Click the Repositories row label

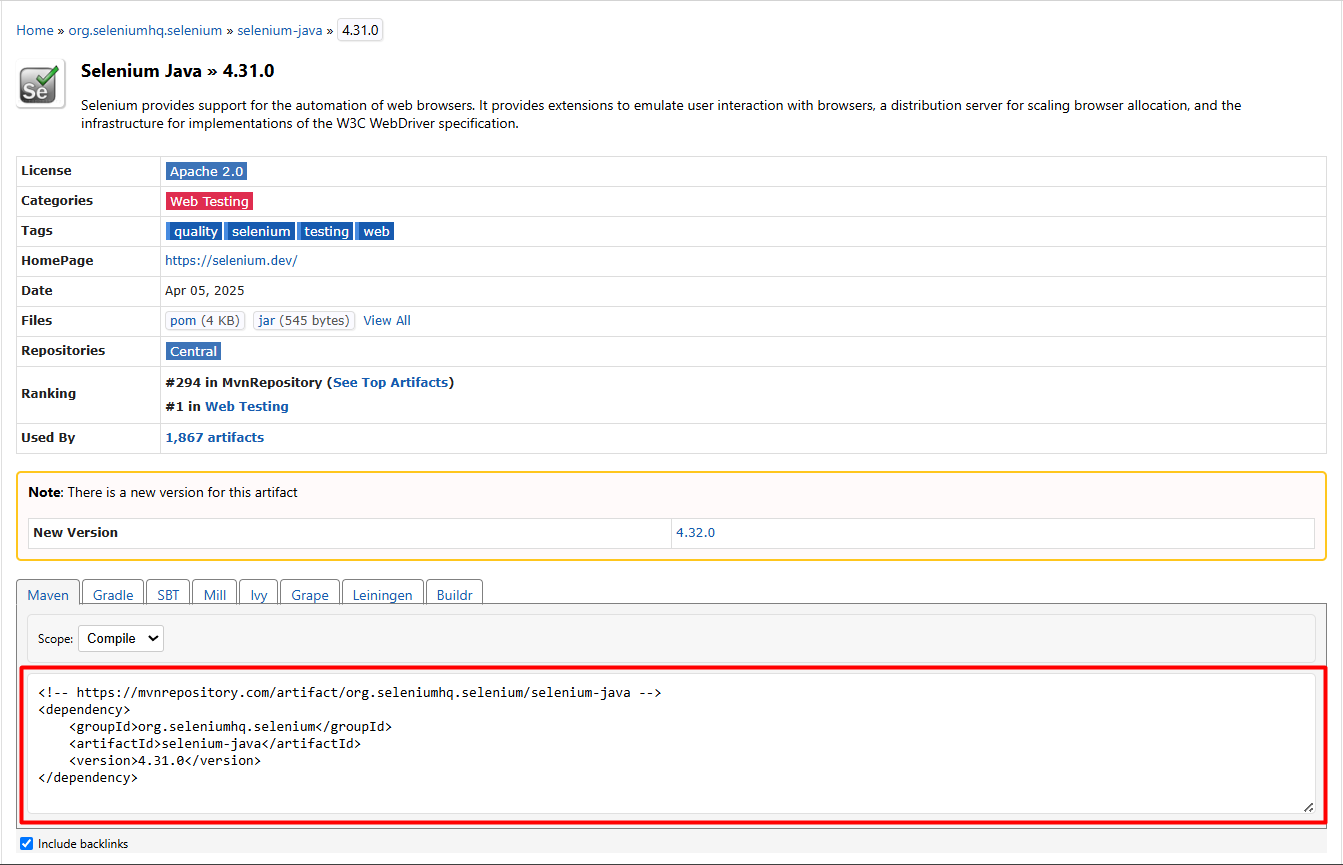pyautogui.click(x=63, y=350)
